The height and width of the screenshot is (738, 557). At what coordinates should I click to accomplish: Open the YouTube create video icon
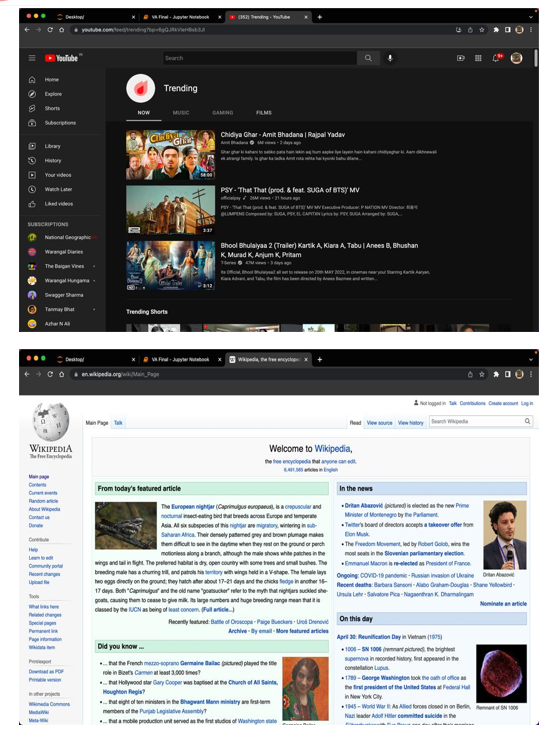460,58
